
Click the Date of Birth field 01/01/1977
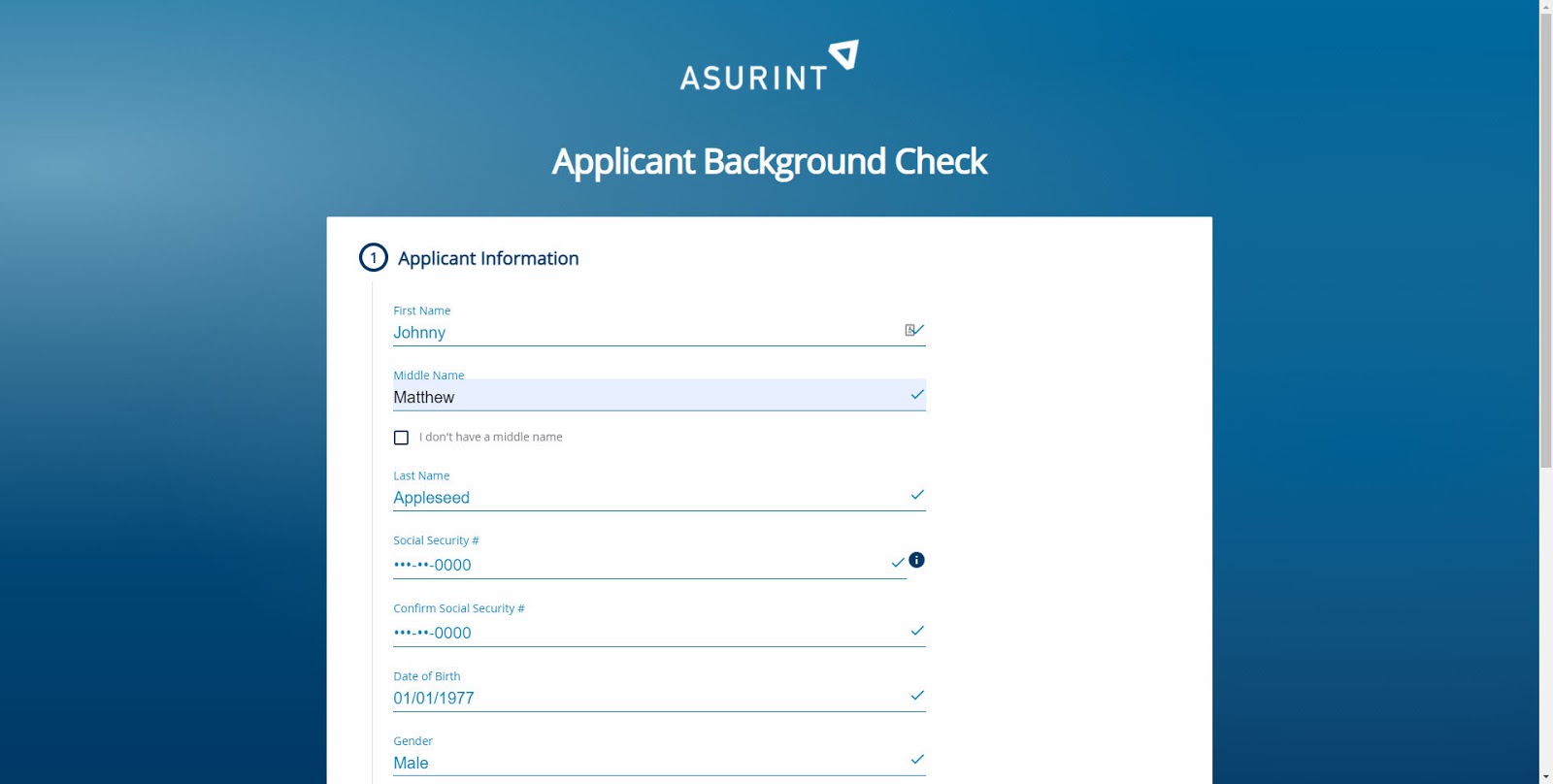[x=659, y=698]
